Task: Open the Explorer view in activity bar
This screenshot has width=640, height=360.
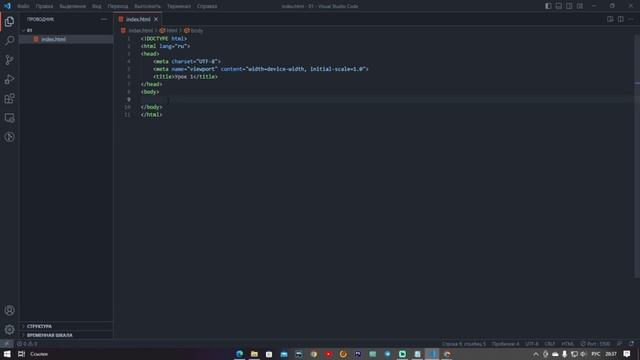Action: [9, 22]
